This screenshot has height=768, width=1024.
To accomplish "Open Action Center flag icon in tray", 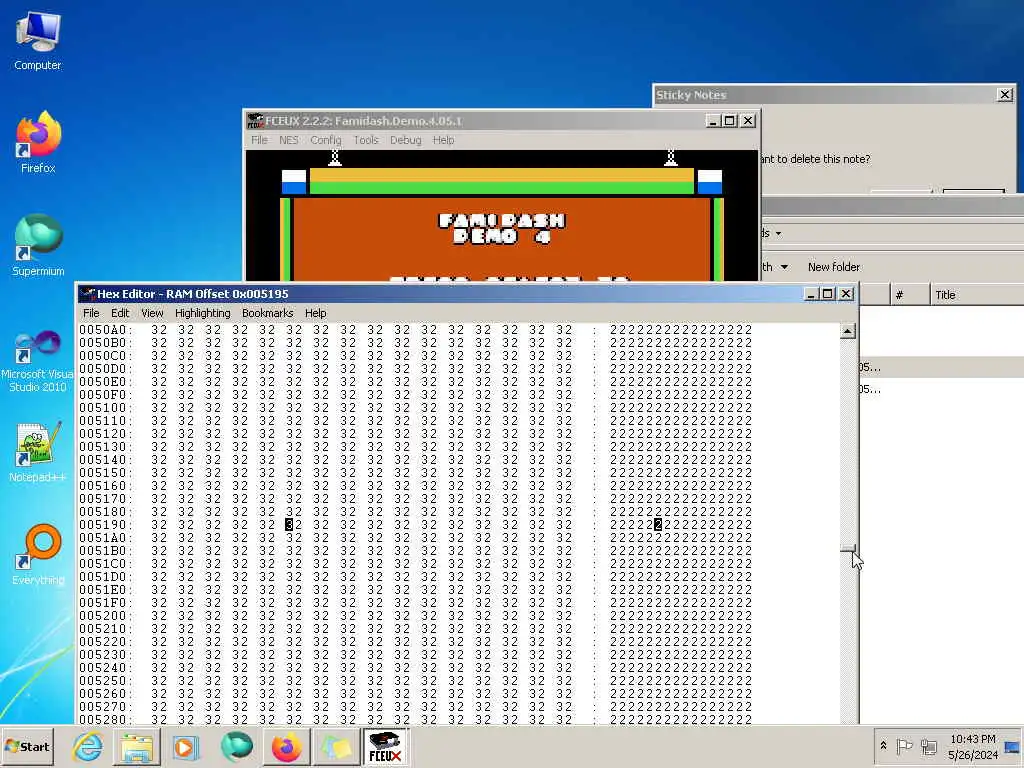I will (x=904, y=746).
